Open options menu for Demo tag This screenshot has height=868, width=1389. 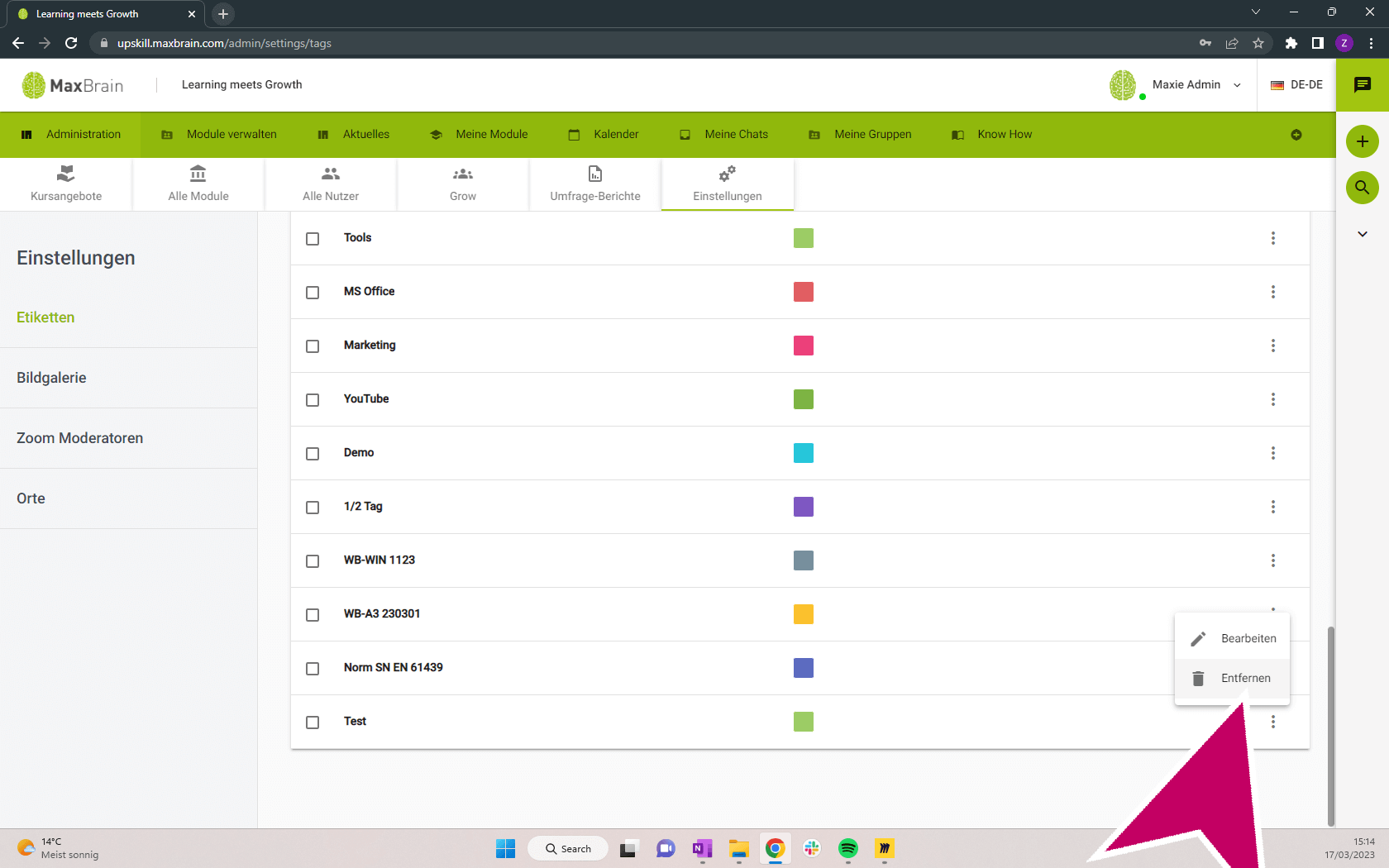(1273, 453)
